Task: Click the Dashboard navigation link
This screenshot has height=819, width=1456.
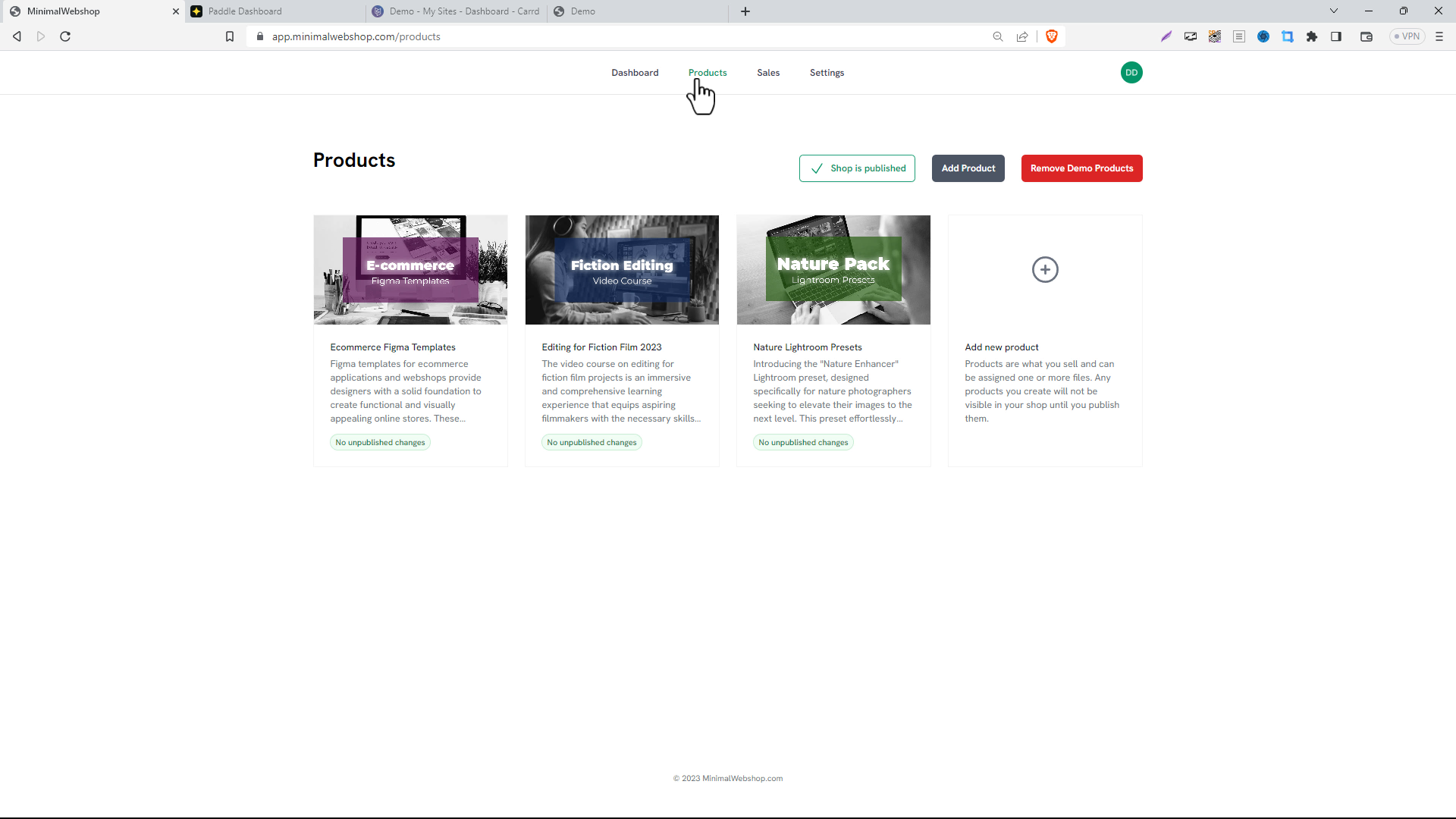Action: pos(635,72)
